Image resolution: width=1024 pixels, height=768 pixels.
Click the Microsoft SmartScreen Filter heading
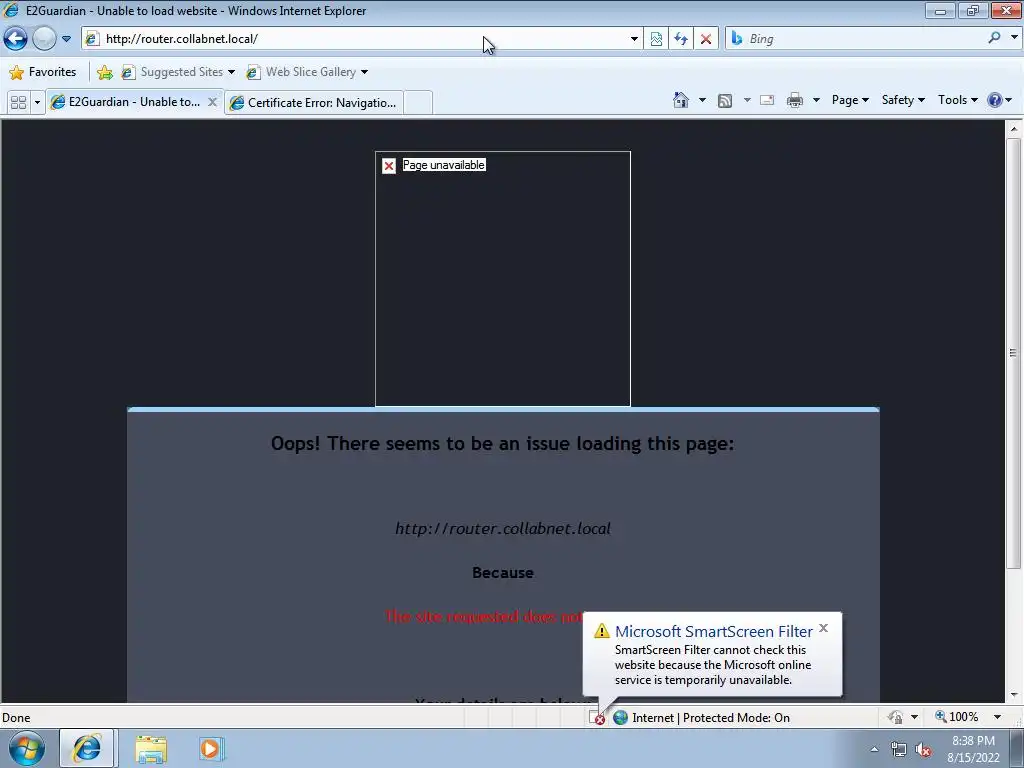(714, 632)
